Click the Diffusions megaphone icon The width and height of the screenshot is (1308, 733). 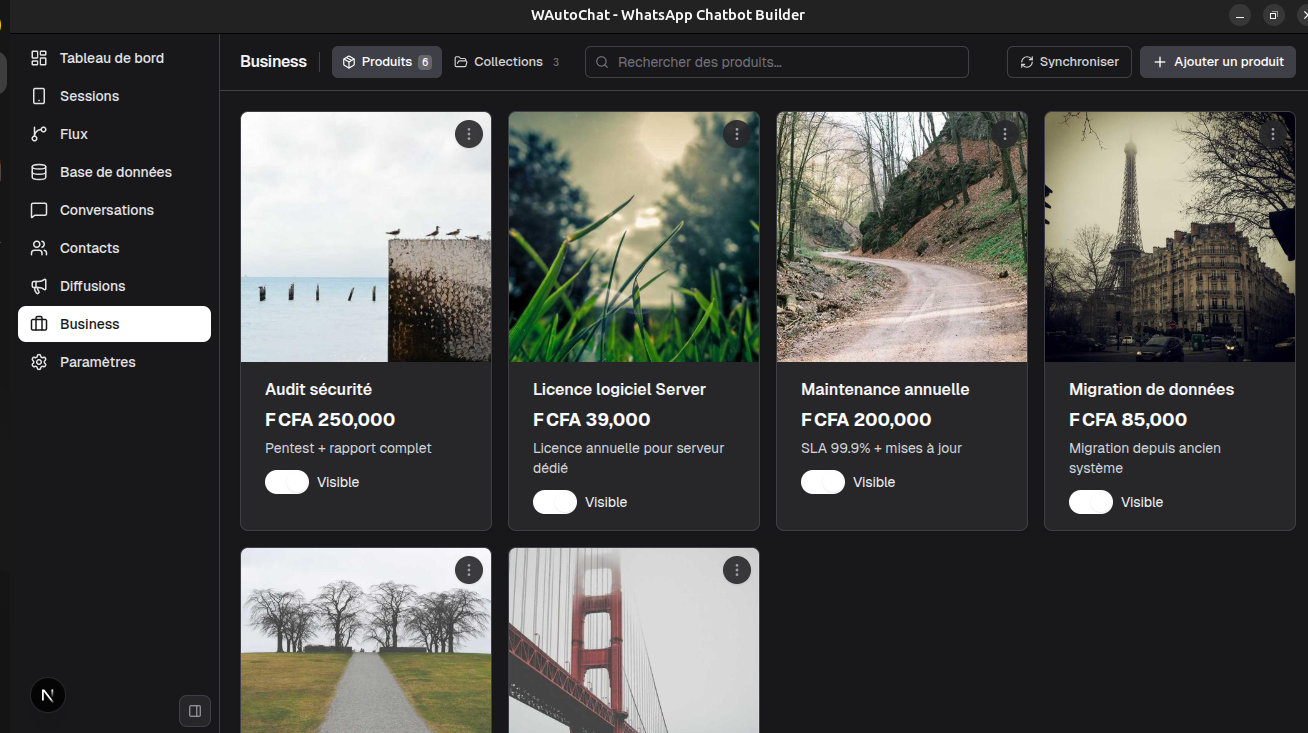(x=39, y=286)
